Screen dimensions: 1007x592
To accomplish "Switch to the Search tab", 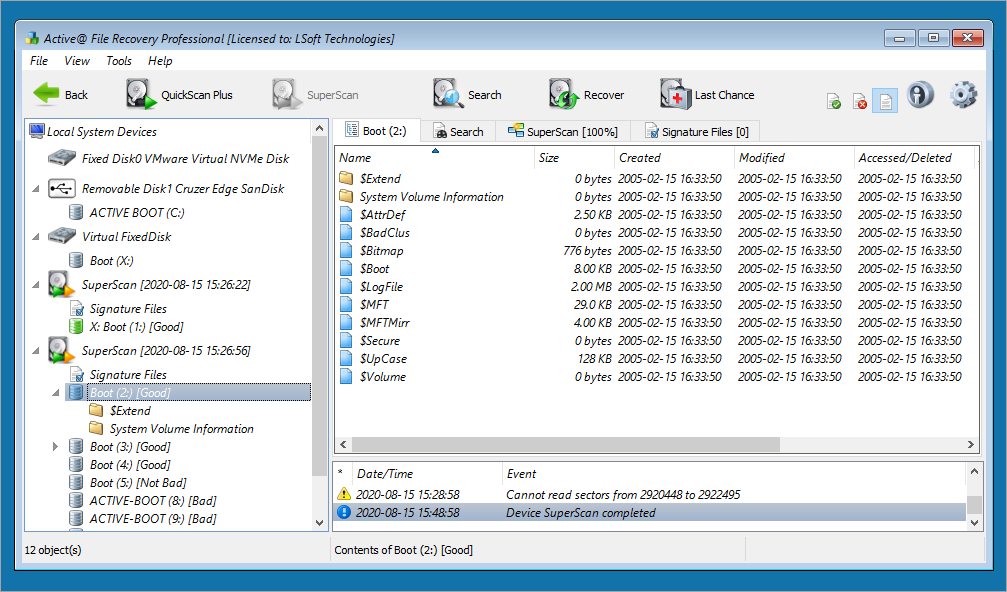I will pos(459,132).
